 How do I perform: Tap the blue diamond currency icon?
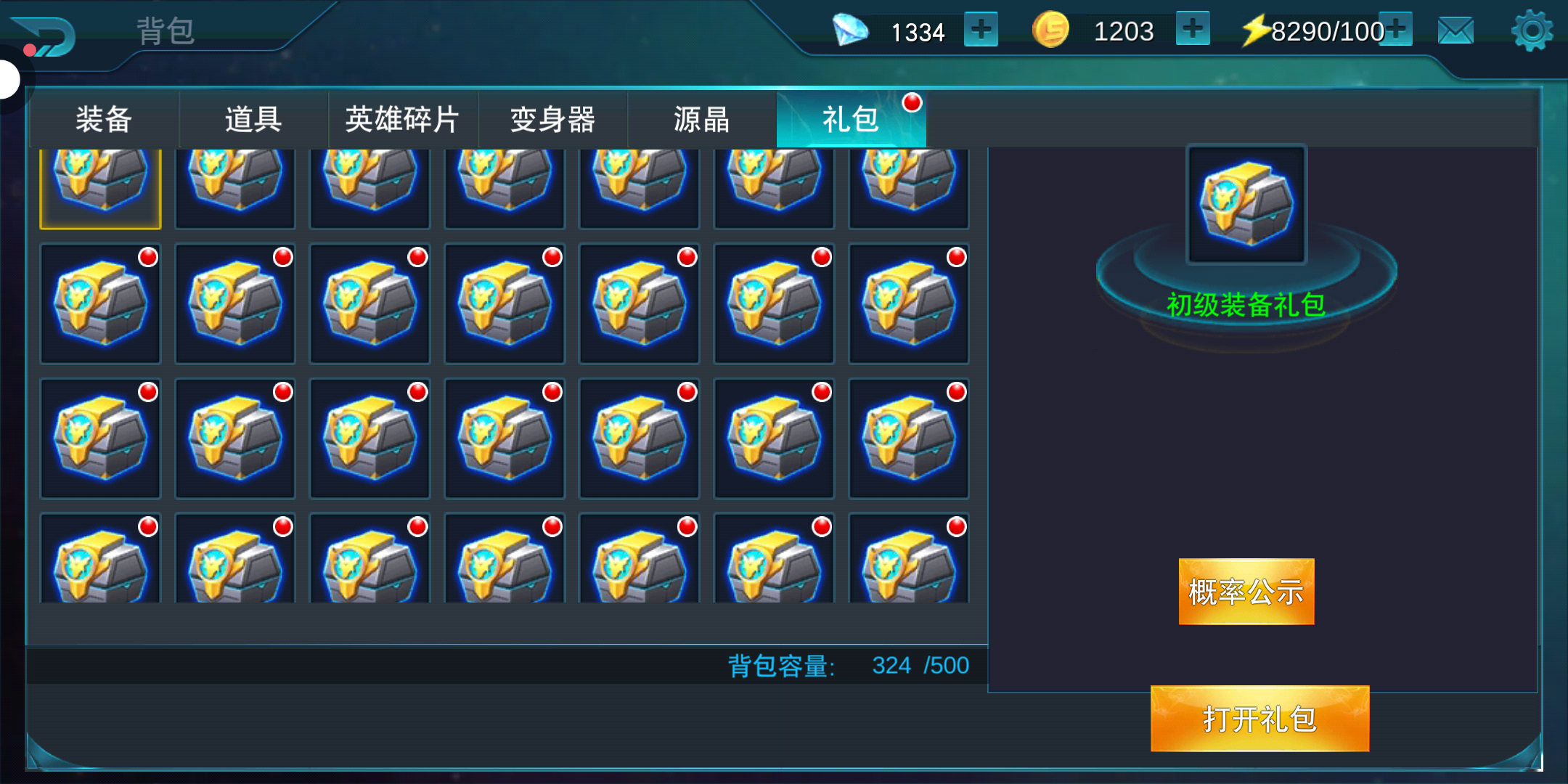850,30
